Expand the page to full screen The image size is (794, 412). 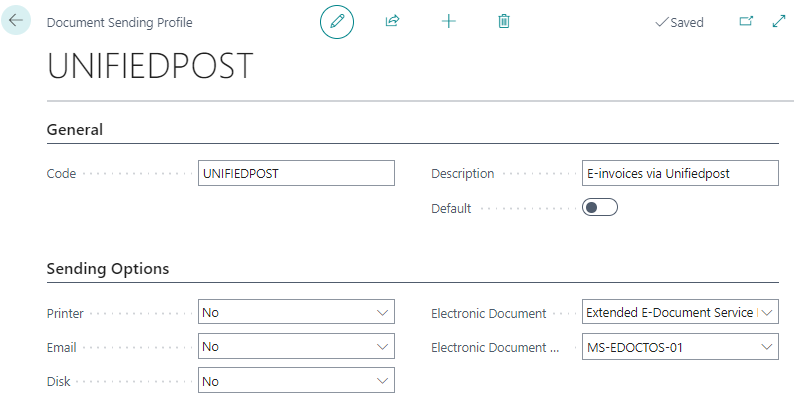click(x=779, y=21)
